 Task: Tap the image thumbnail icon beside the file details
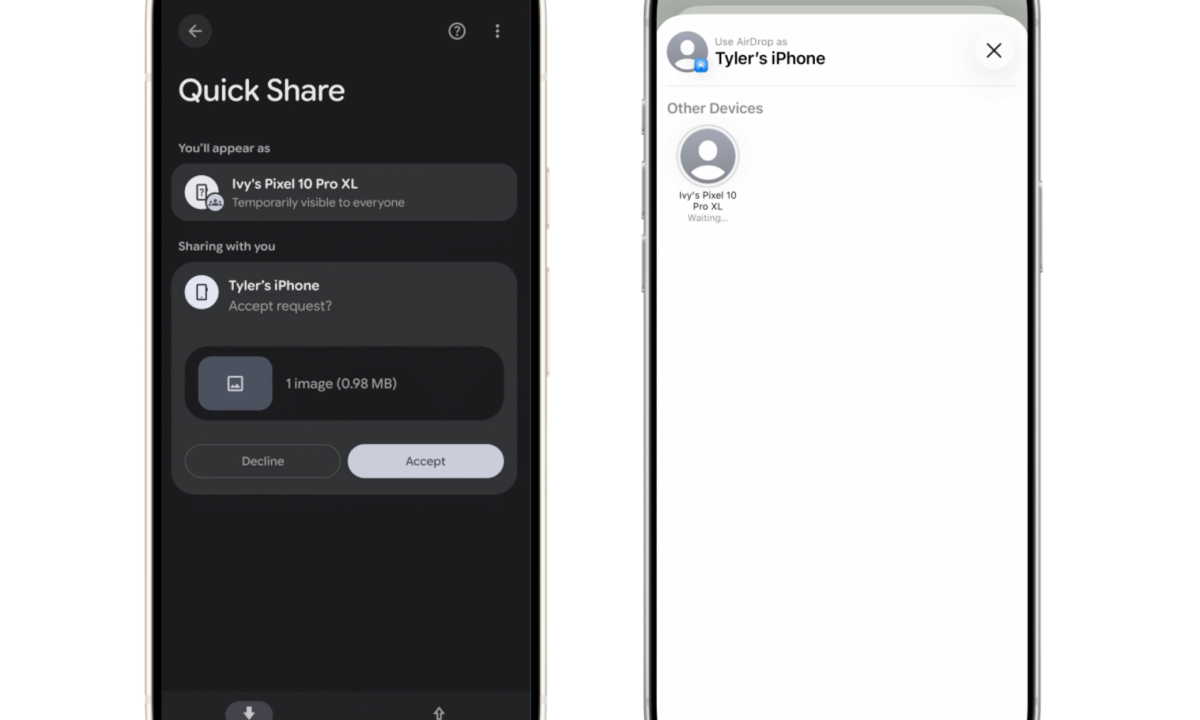click(x=235, y=383)
